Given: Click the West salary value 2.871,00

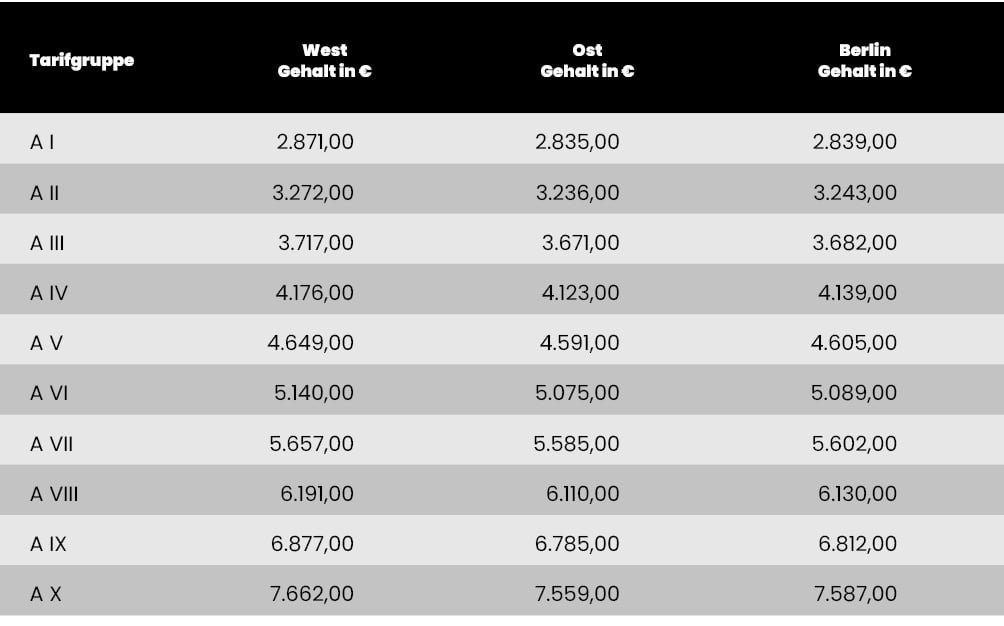Looking at the screenshot, I should (x=315, y=142).
